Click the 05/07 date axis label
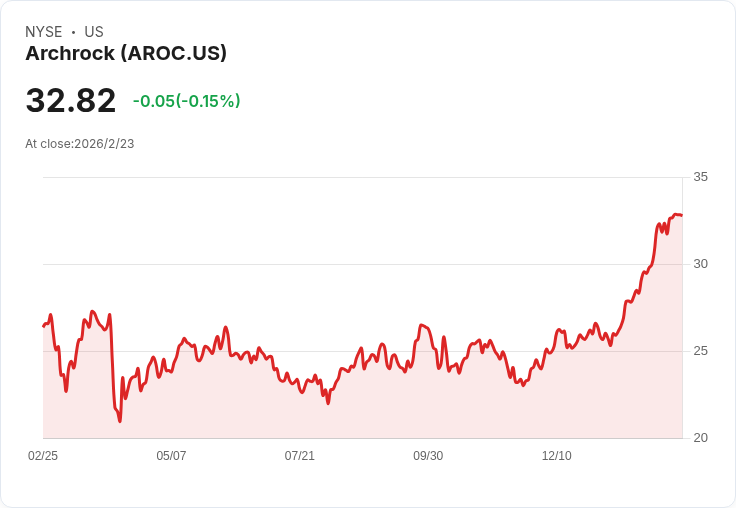The width and height of the screenshot is (736, 508). pyautogui.click(x=171, y=455)
